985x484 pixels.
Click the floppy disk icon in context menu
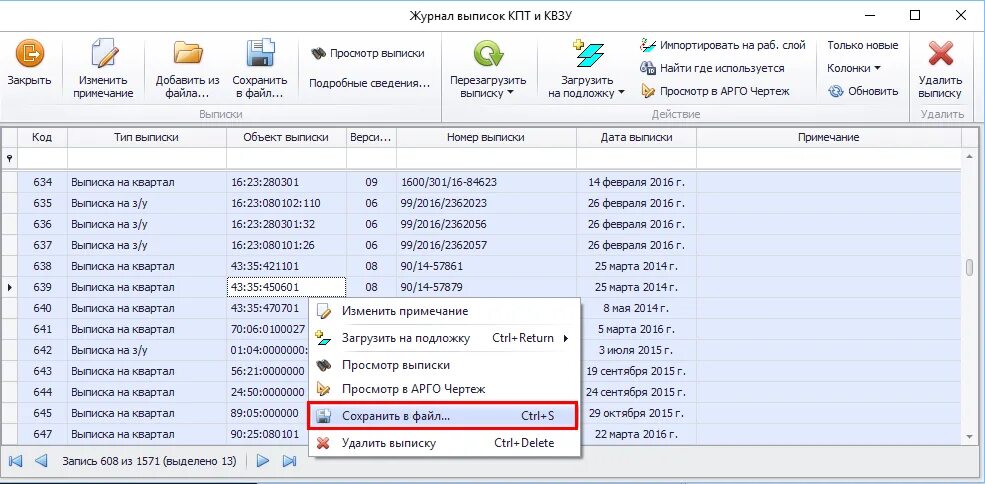point(324,416)
